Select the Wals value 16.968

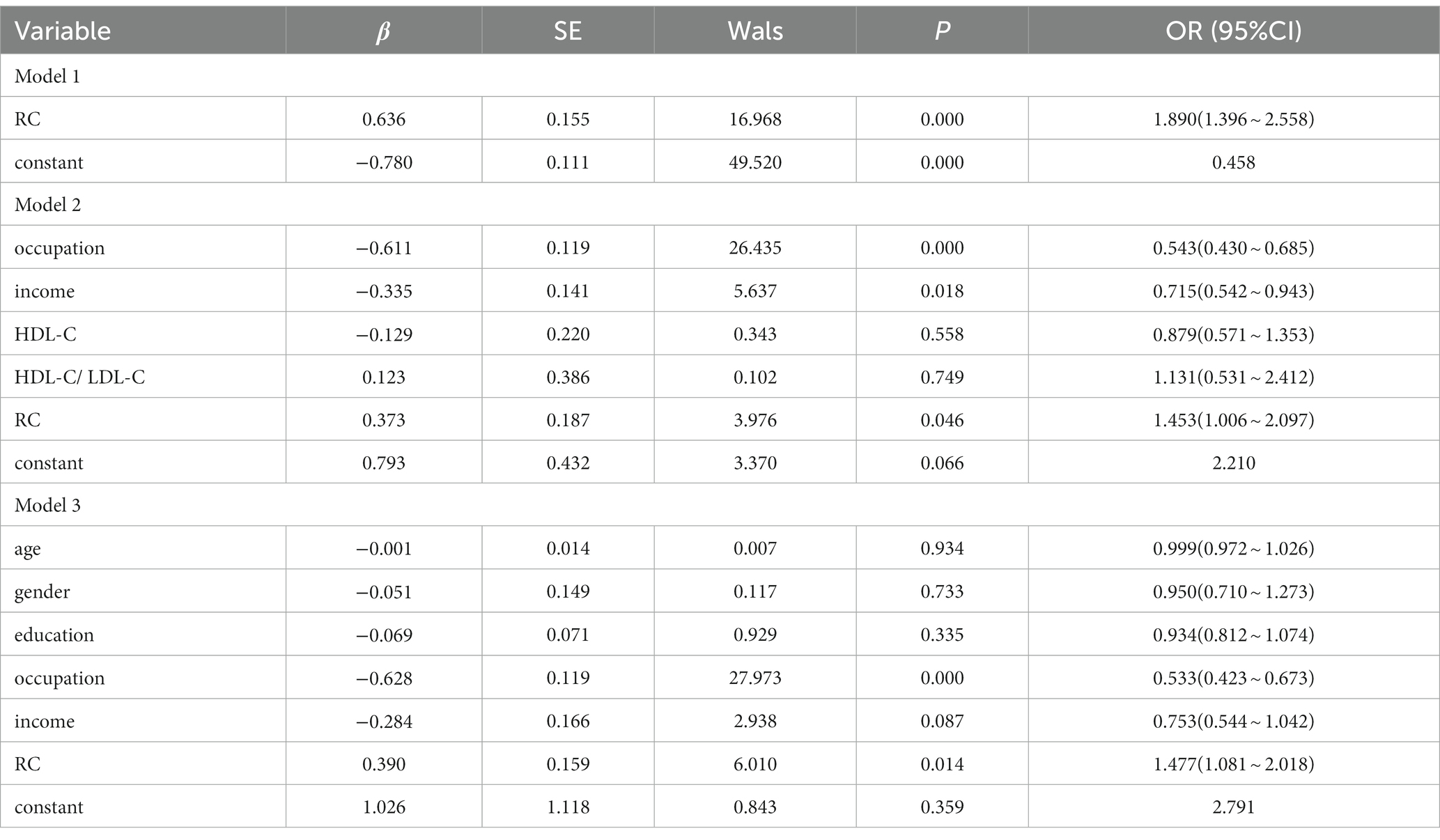[755, 119]
